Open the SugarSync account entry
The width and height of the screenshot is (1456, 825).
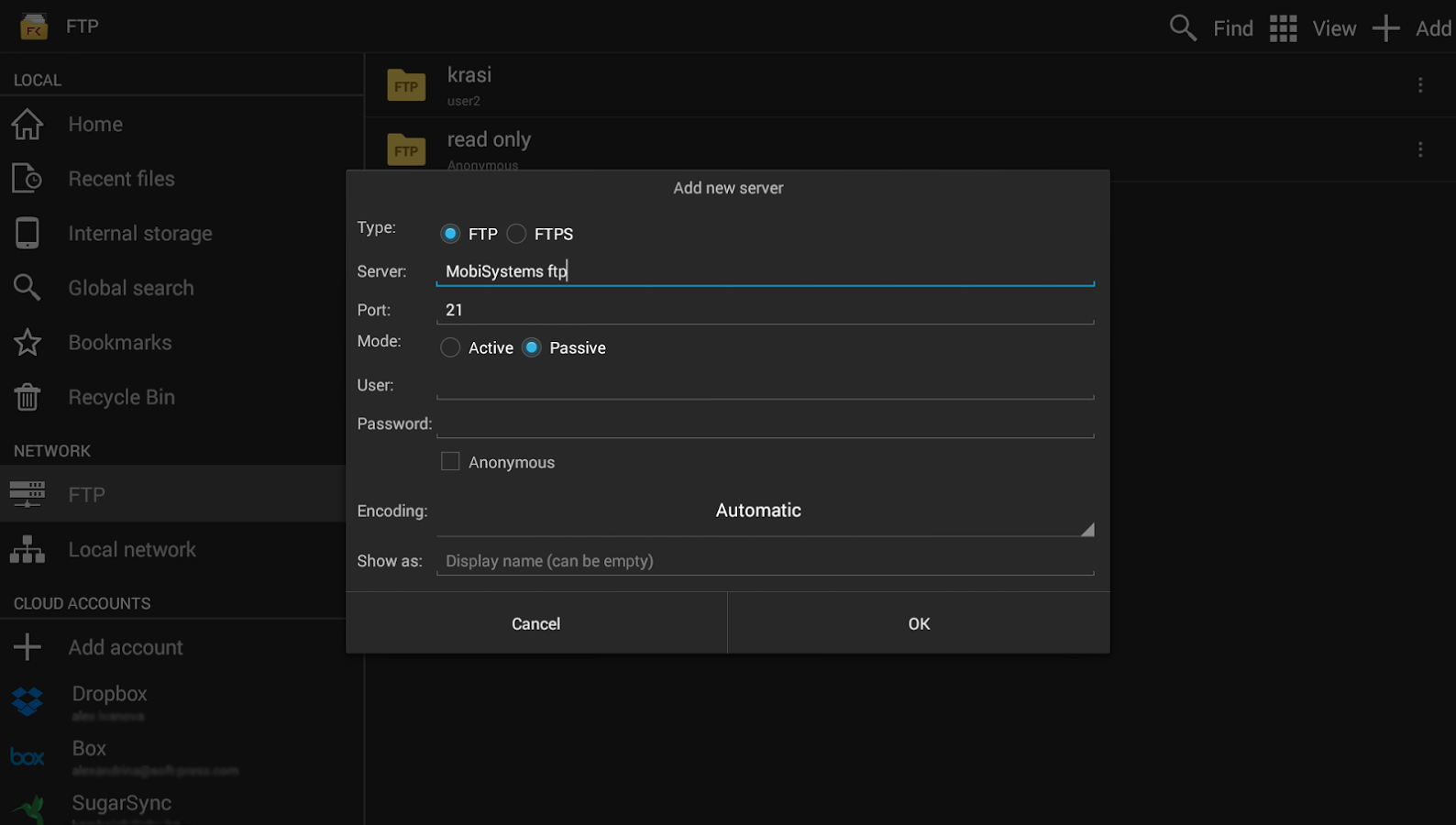182,806
